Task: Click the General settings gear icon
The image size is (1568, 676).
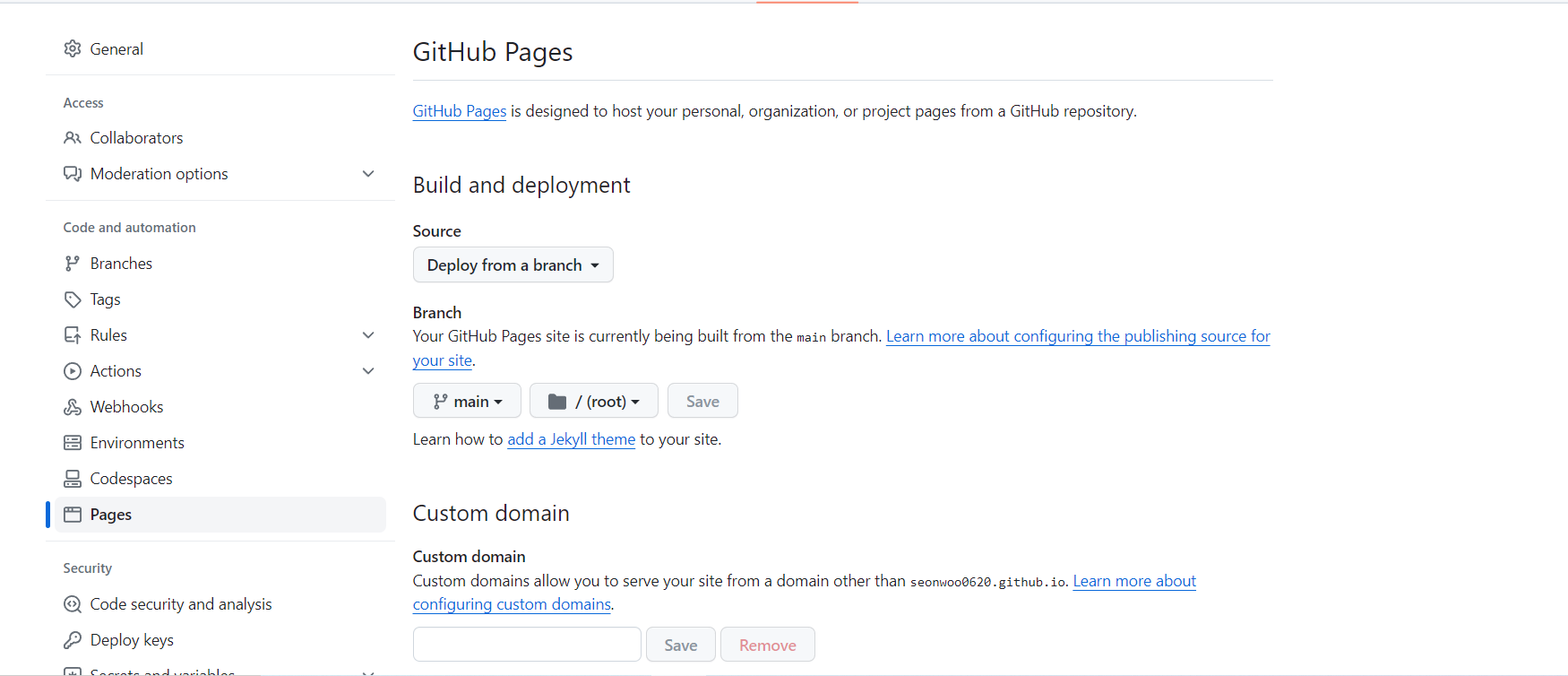Action: (x=73, y=48)
